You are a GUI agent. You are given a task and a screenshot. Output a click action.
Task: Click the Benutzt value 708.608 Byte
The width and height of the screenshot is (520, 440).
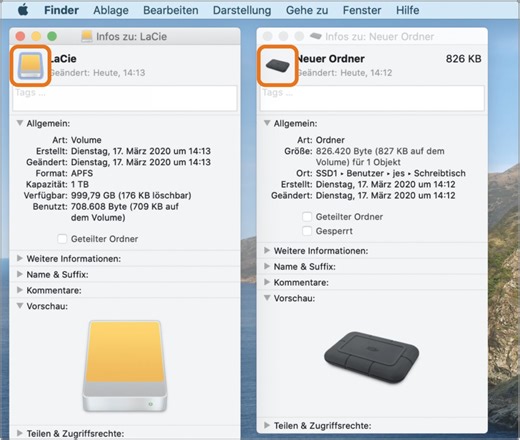[125, 212]
